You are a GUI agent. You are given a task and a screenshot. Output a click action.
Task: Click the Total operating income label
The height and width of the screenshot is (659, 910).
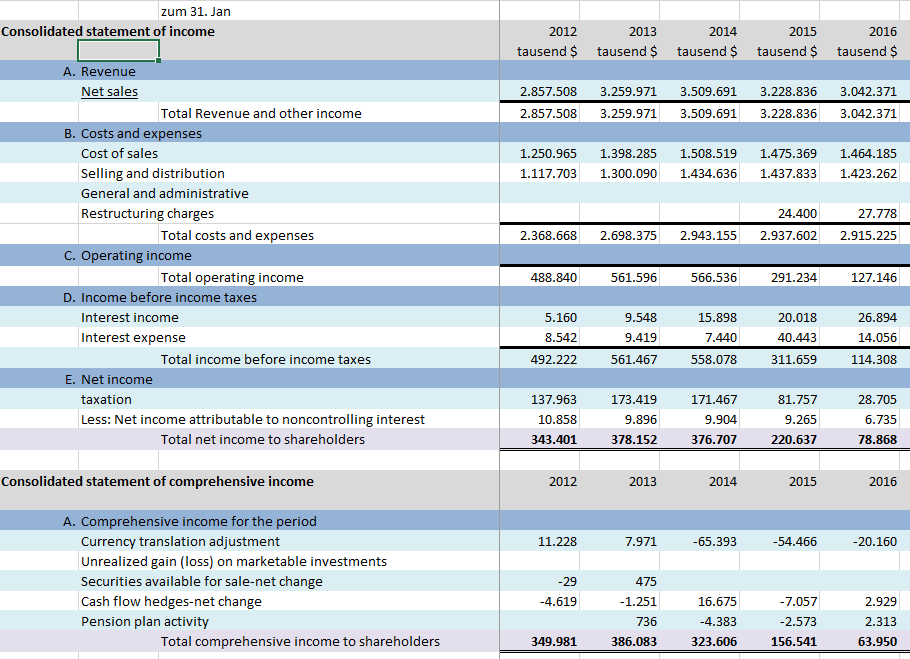click(232, 277)
